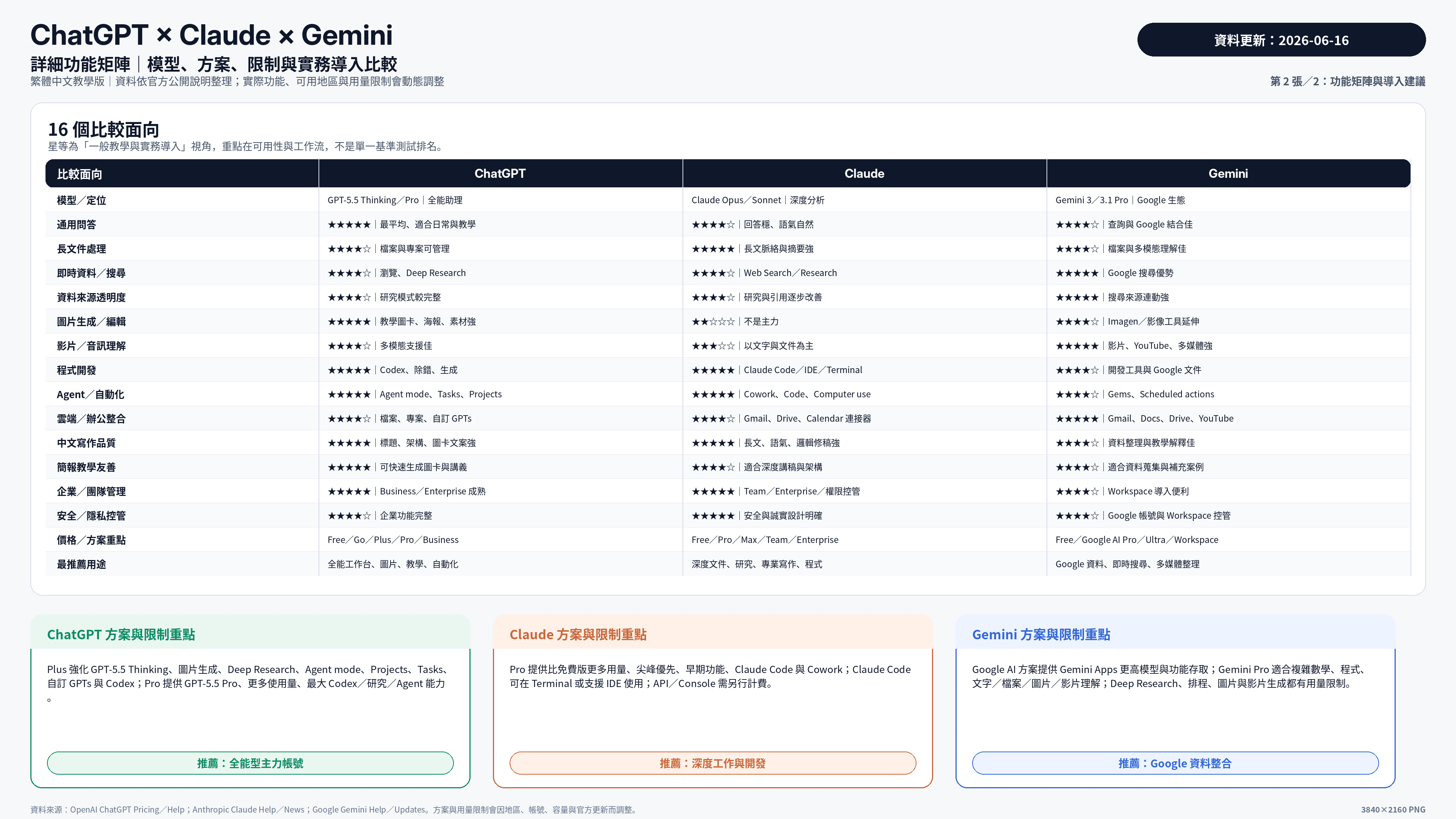This screenshot has height=819, width=1456.
Task: Click the 16 個比較面向 section heading
Action: [104, 129]
